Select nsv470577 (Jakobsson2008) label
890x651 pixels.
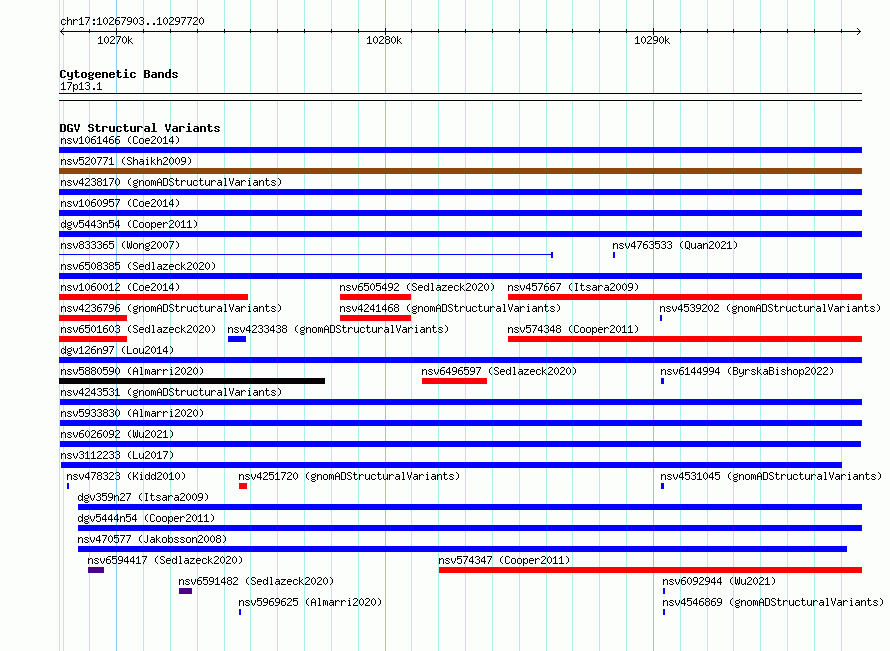[x=152, y=539]
